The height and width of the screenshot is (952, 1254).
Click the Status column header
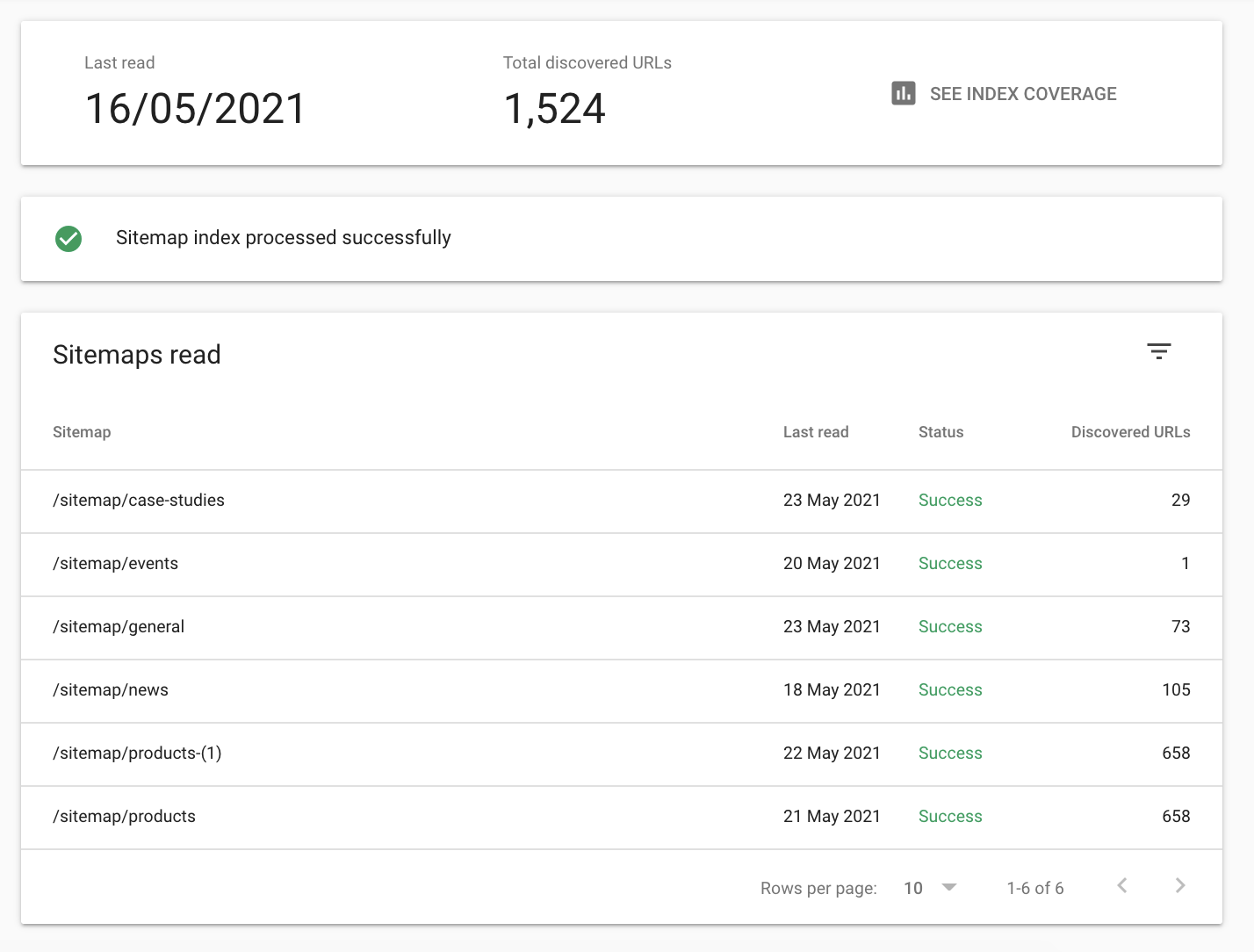[x=940, y=431]
